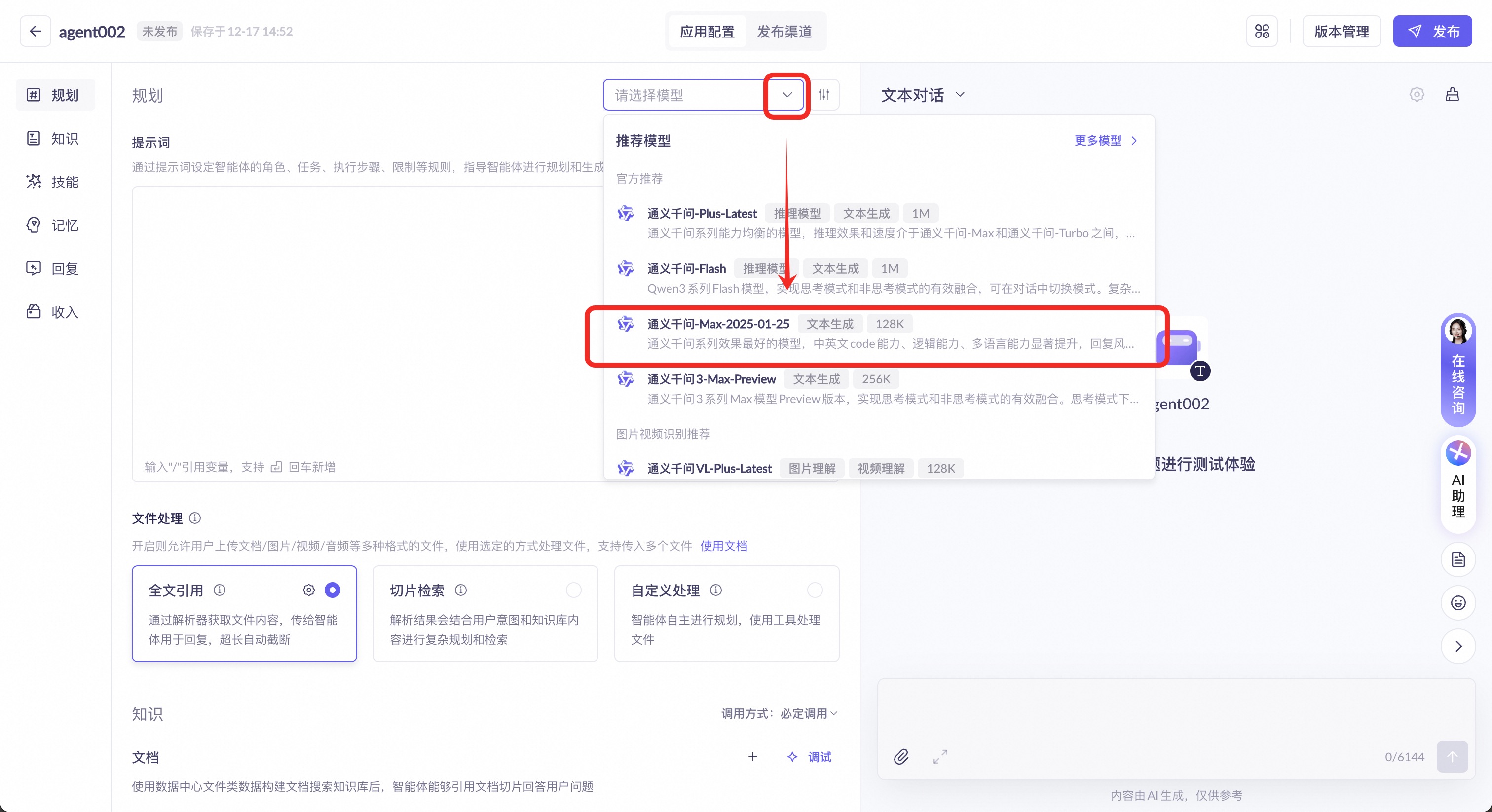The height and width of the screenshot is (812, 1492).
Task: Click the apps grid icon in header
Action: coord(1262,31)
